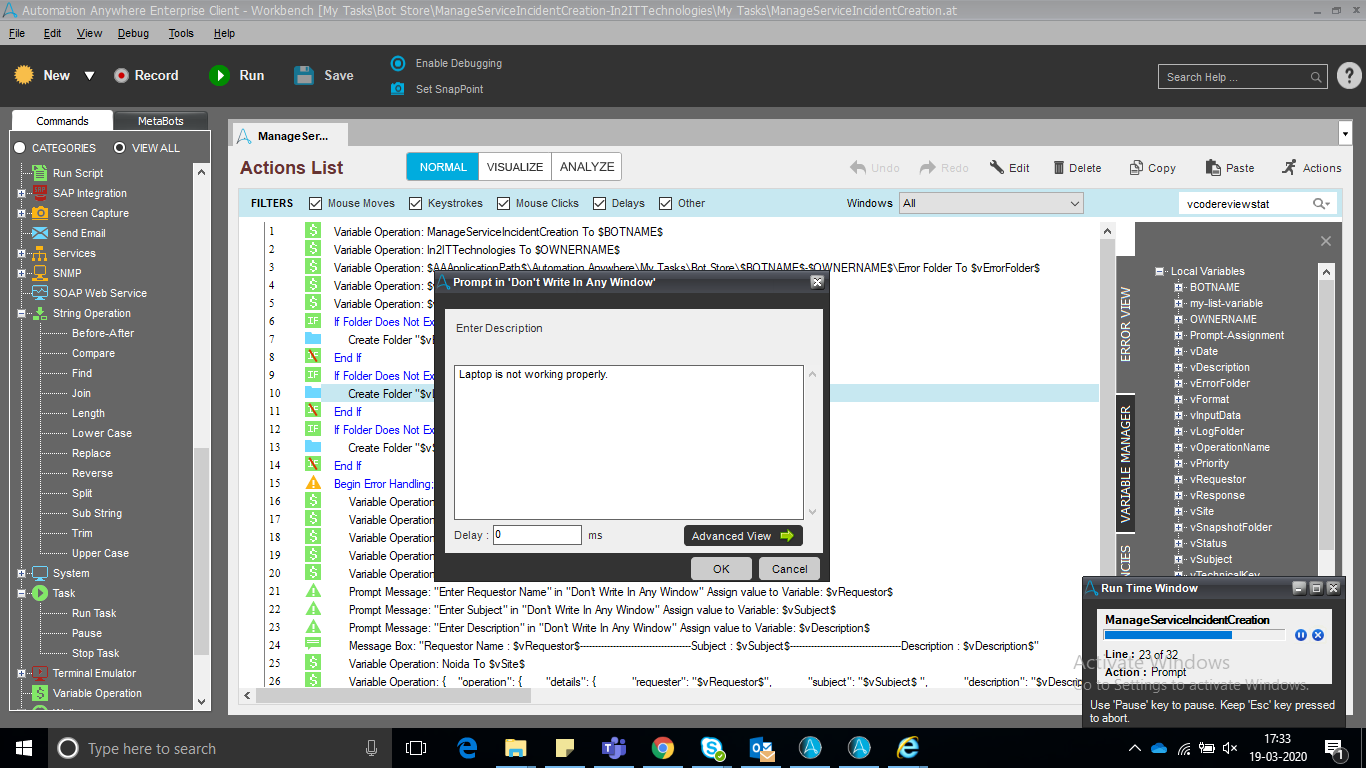This screenshot has height=768, width=1366.
Task: Select the Variable Operation command in Commands panel
Action: pyautogui.click(x=97, y=693)
